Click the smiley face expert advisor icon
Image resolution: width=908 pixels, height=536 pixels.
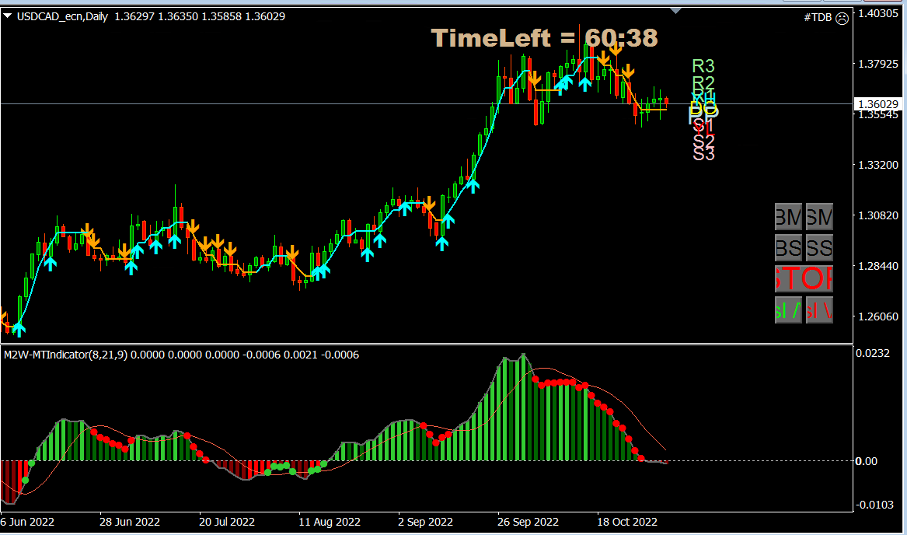click(x=842, y=18)
